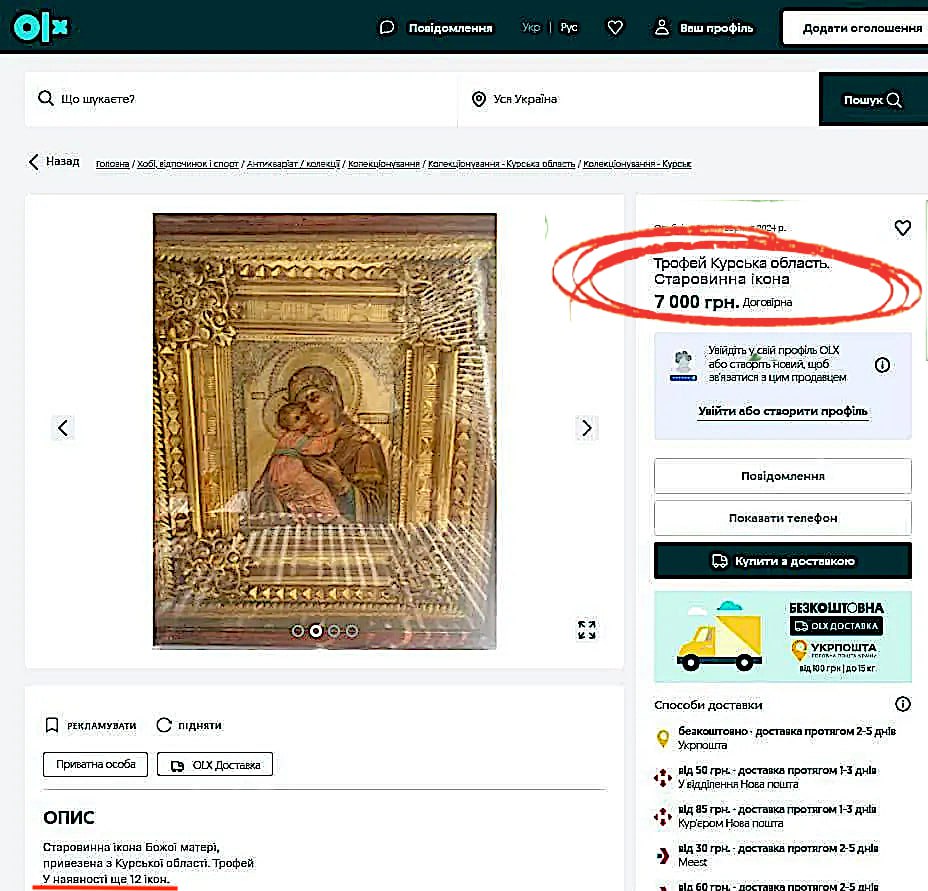Select Кур'єром Нова пошта delivery option
The image size is (928, 891).
point(764,816)
